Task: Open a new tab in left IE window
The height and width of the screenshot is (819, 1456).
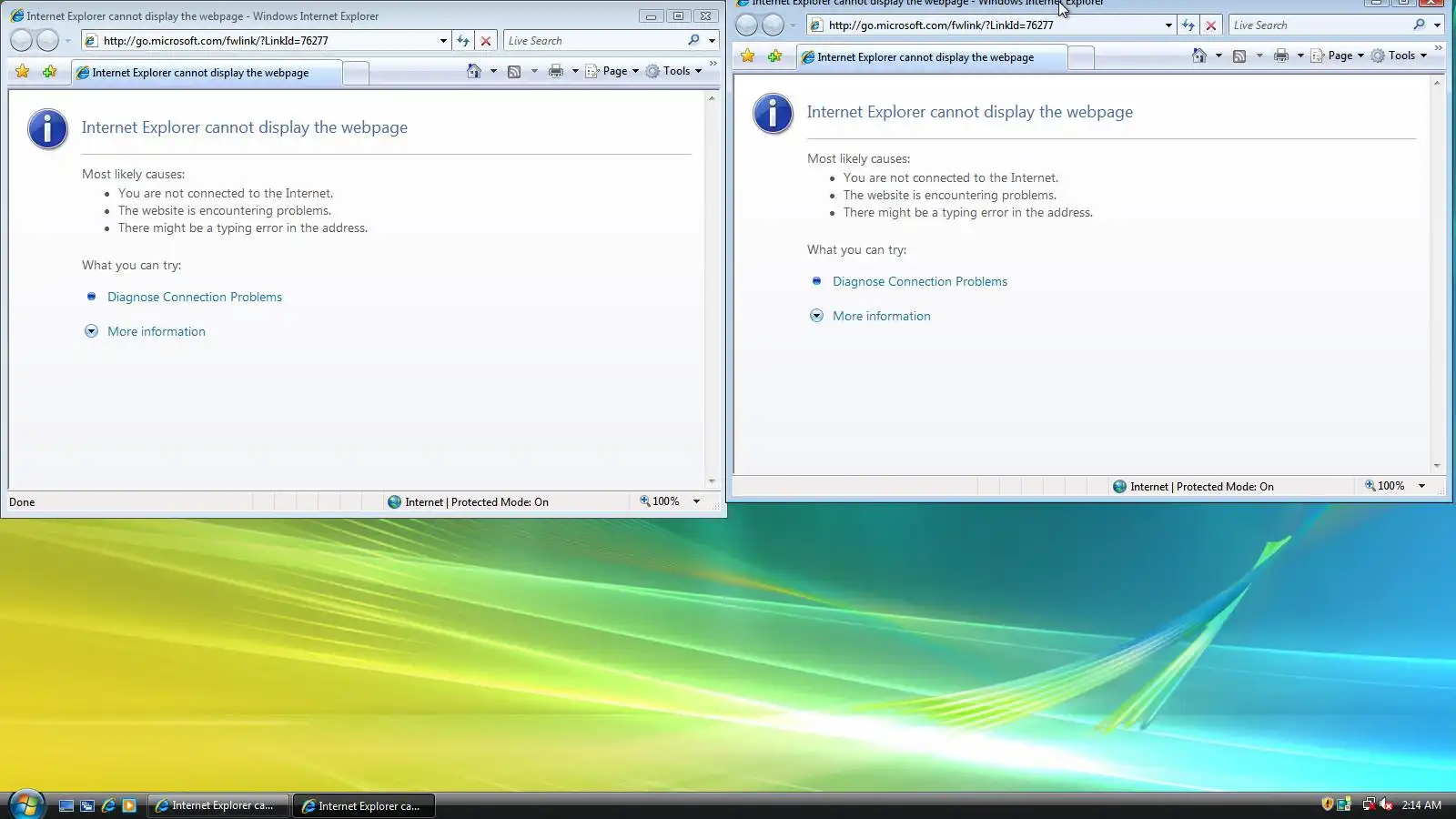Action: pos(356,73)
